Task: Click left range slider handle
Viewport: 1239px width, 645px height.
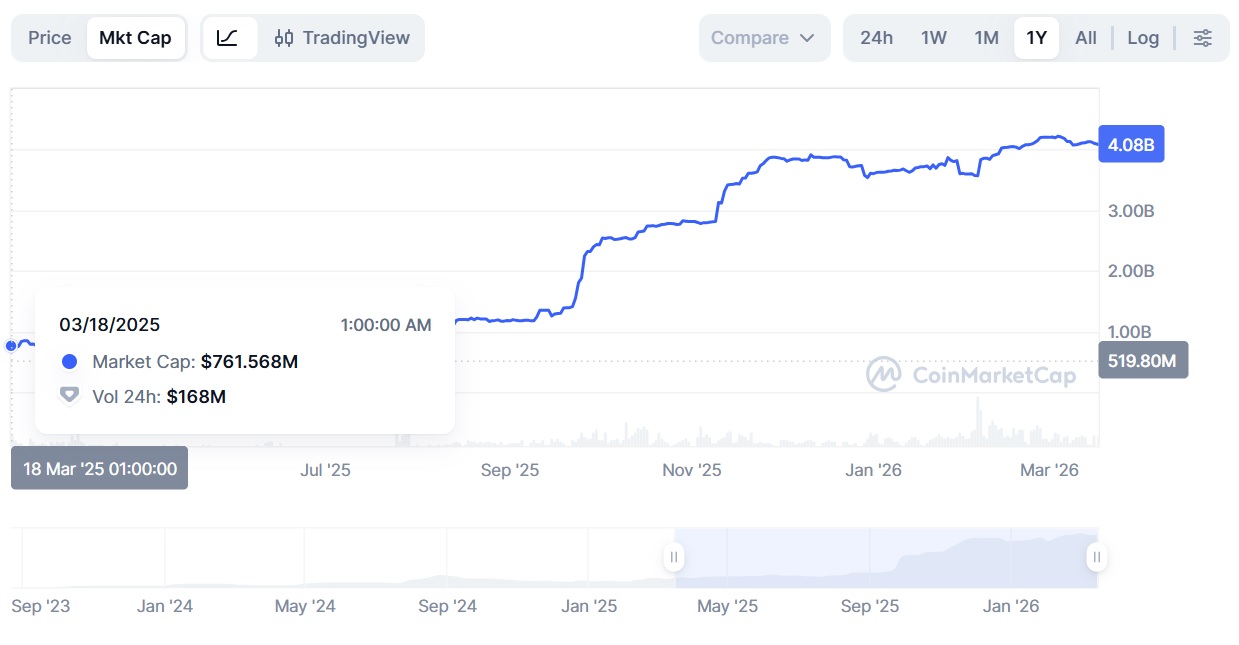Action: coord(674,557)
